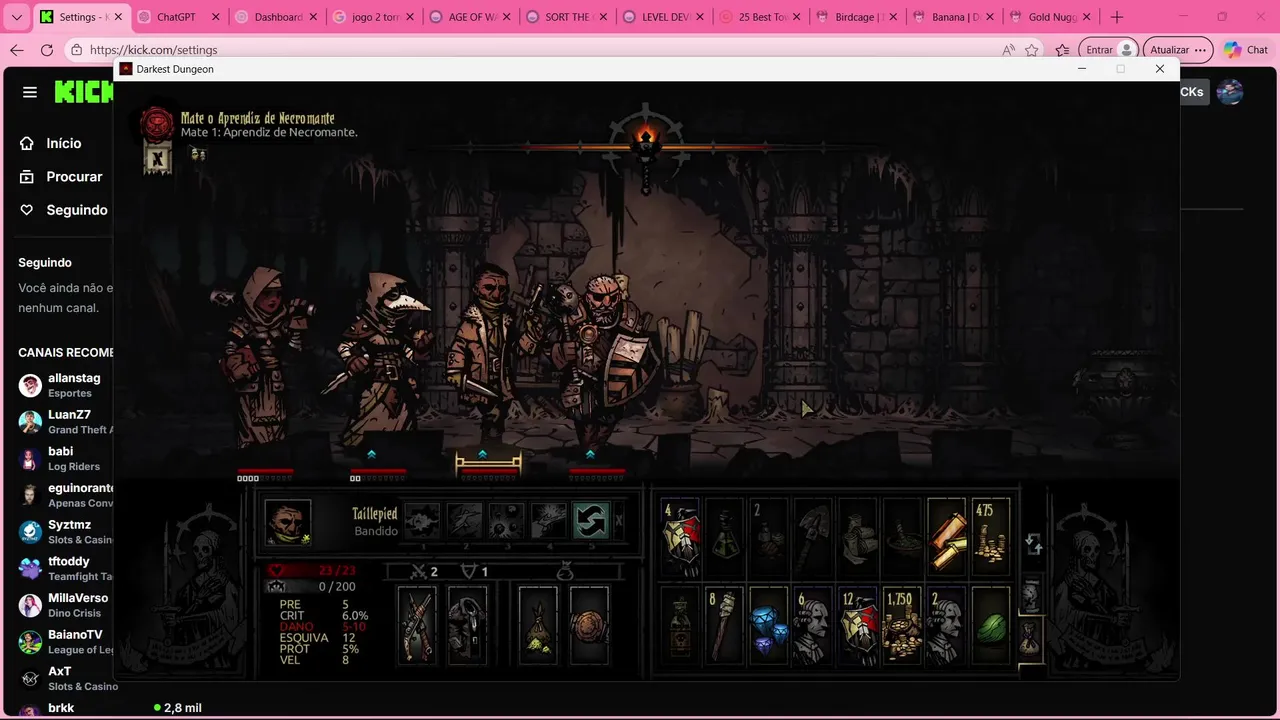Viewport: 1280px width, 720px height.
Task: Add page to favorites star
Action: [x=1032, y=50]
